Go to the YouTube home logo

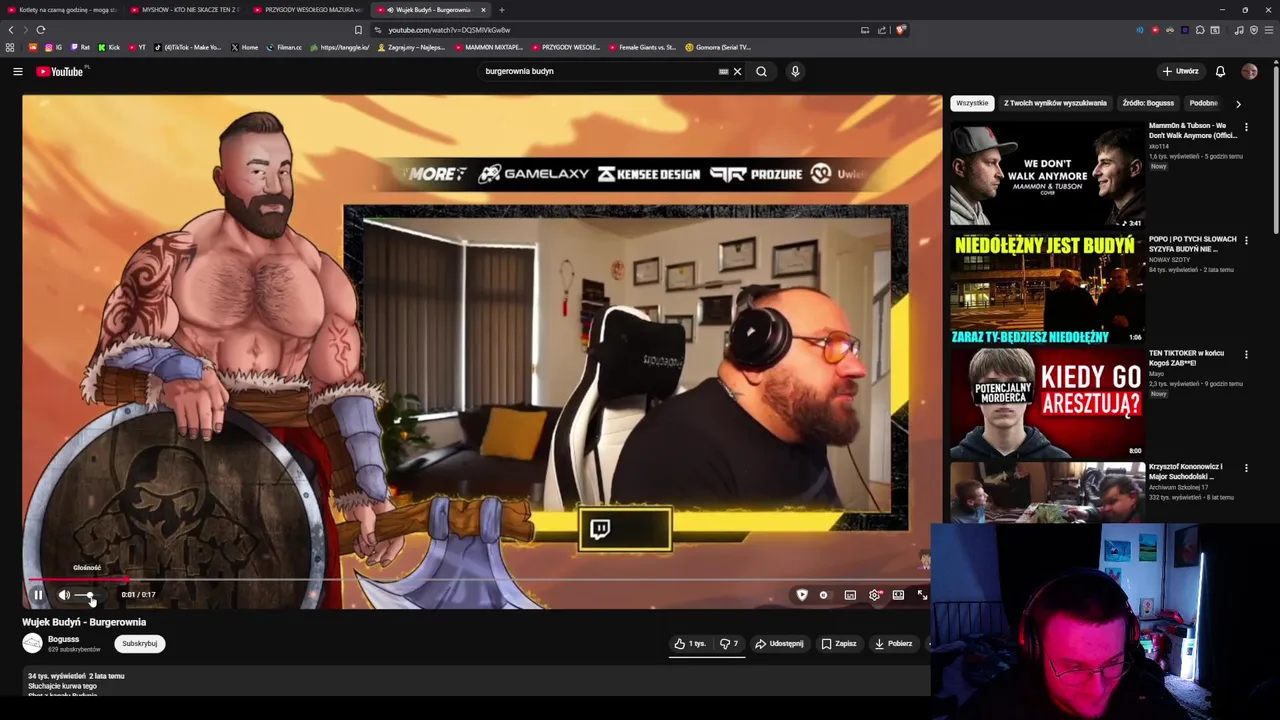[x=61, y=71]
